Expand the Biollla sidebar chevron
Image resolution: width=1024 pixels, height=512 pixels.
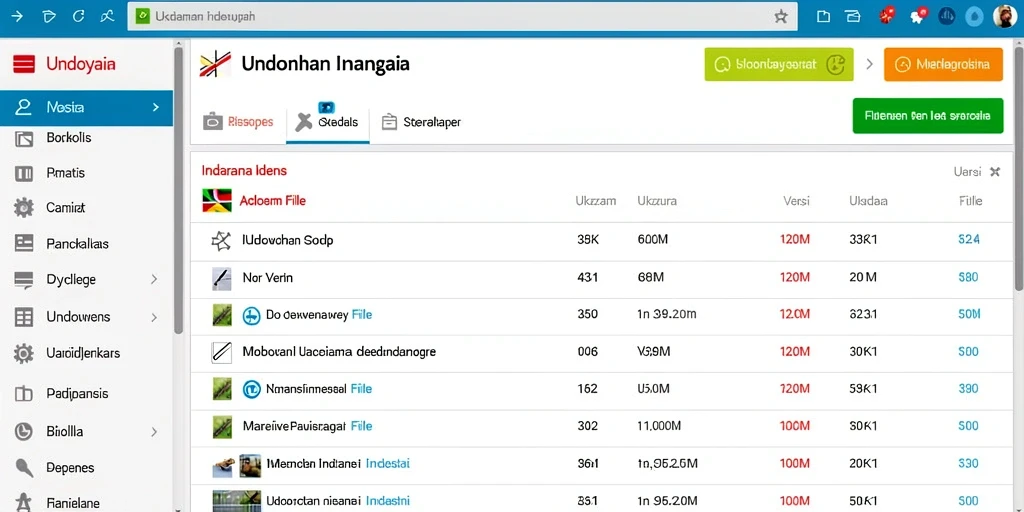[154, 432]
